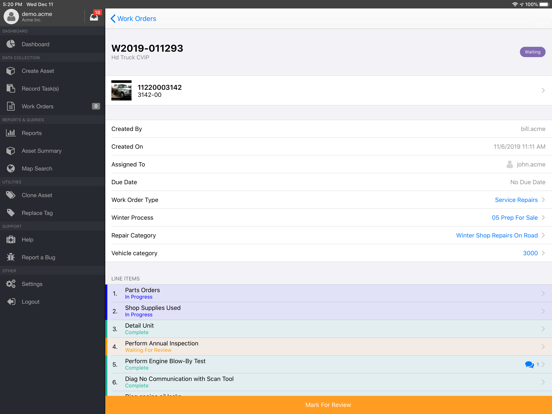Select the Clone Asset tags icon
The image size is (552, 414).
coord(11,195)
